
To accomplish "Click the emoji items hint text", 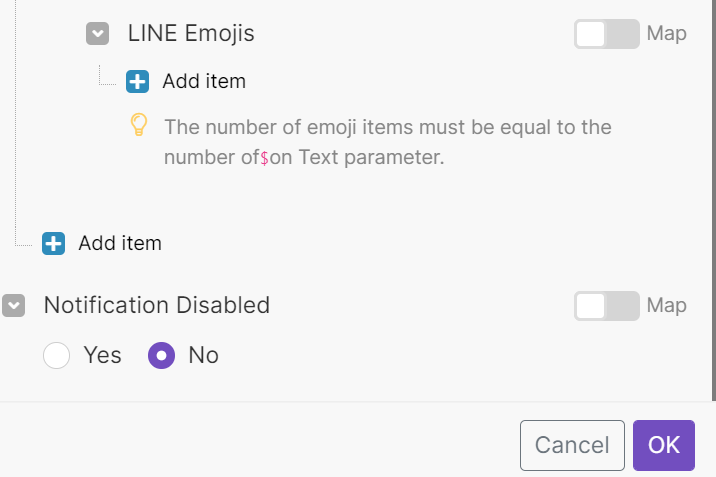I will [x=388, y=142].
